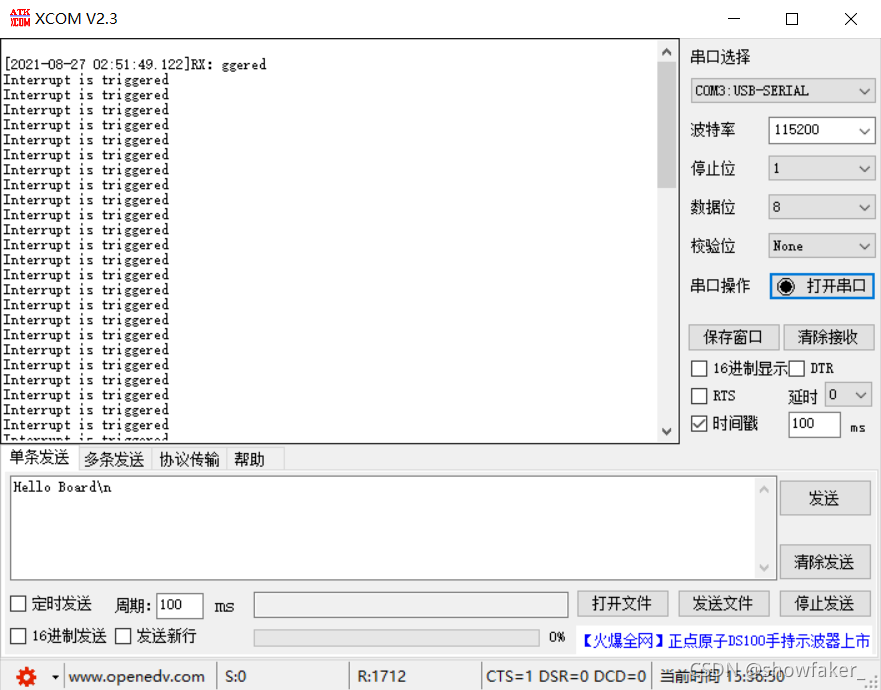Click the 打开文件 open file button

(623, 604)
